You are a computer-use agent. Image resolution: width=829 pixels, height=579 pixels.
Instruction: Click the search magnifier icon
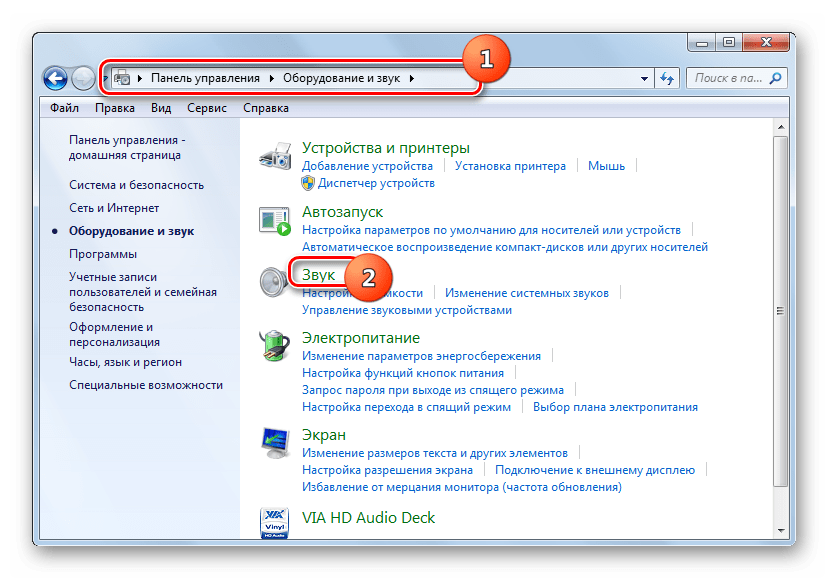tap(775, 78)
